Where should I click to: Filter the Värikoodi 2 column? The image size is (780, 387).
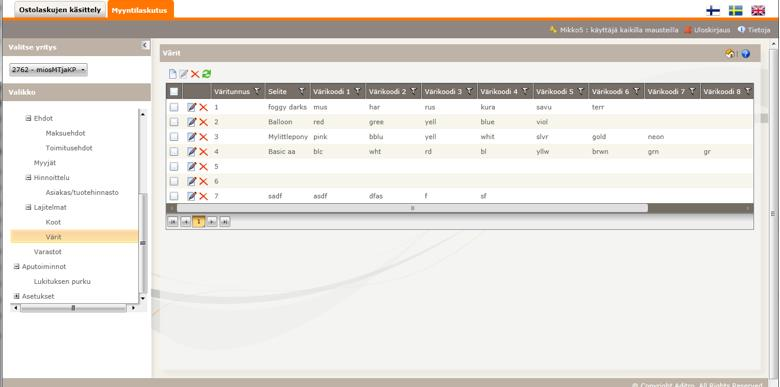pyautogui.click(x=413, y=92)
